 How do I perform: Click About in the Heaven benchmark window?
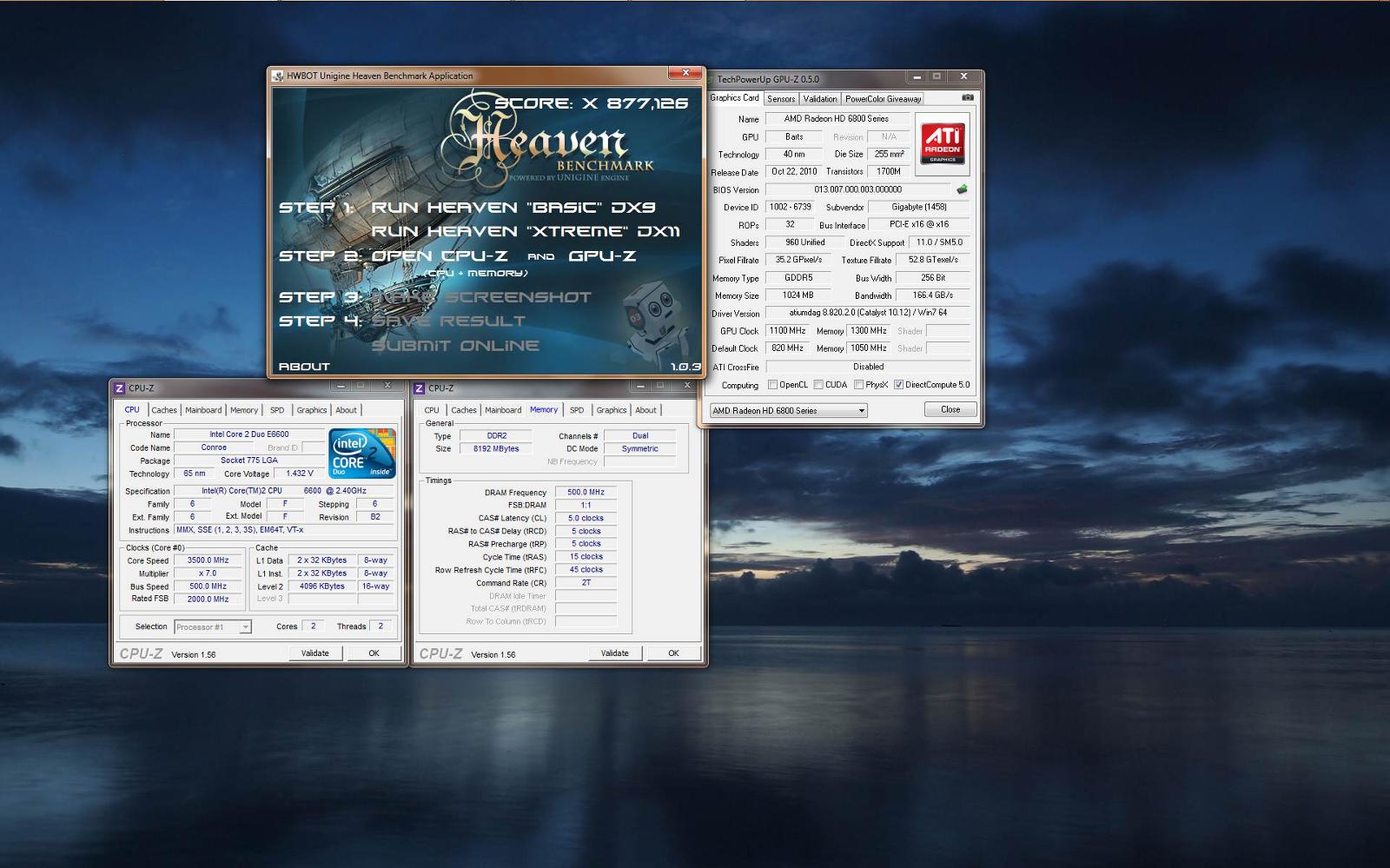pos(304,367)
